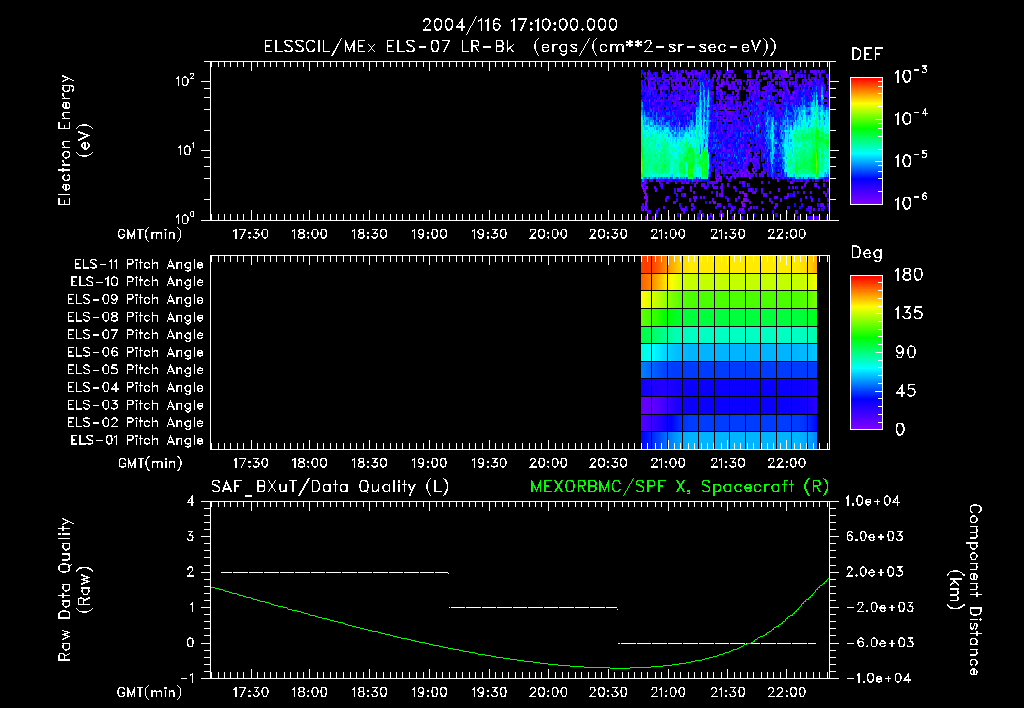Screen dimensions: 1024x708
Task: Click the data quality level 0 line segment
Action: (717, 643)
